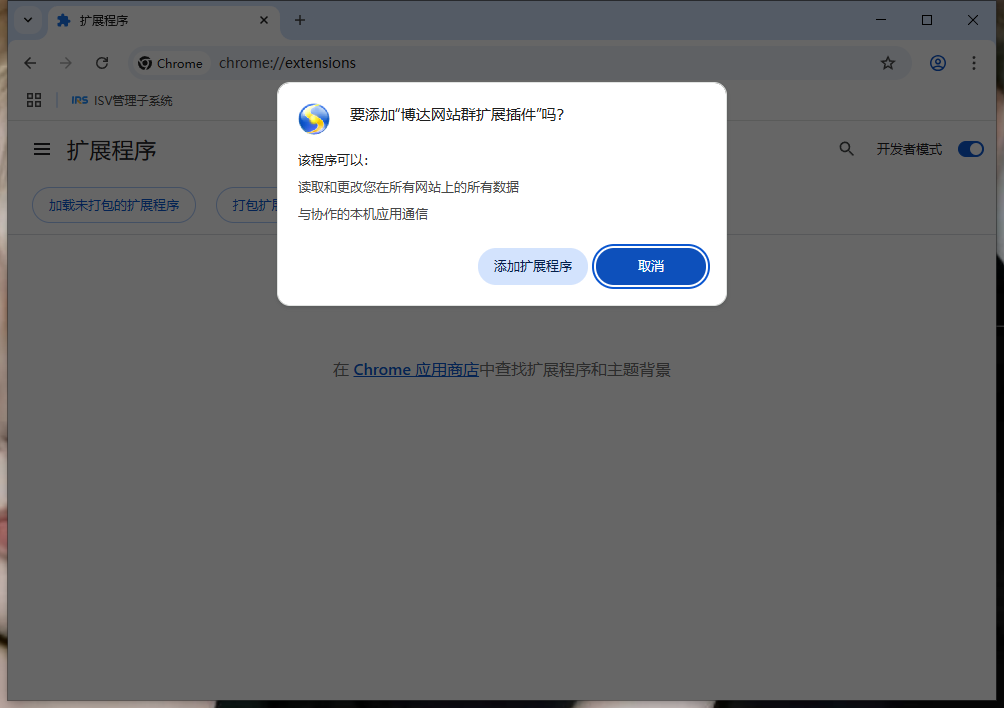Open the ISV管理子系统 bookmark

click(x=122, y=101)
